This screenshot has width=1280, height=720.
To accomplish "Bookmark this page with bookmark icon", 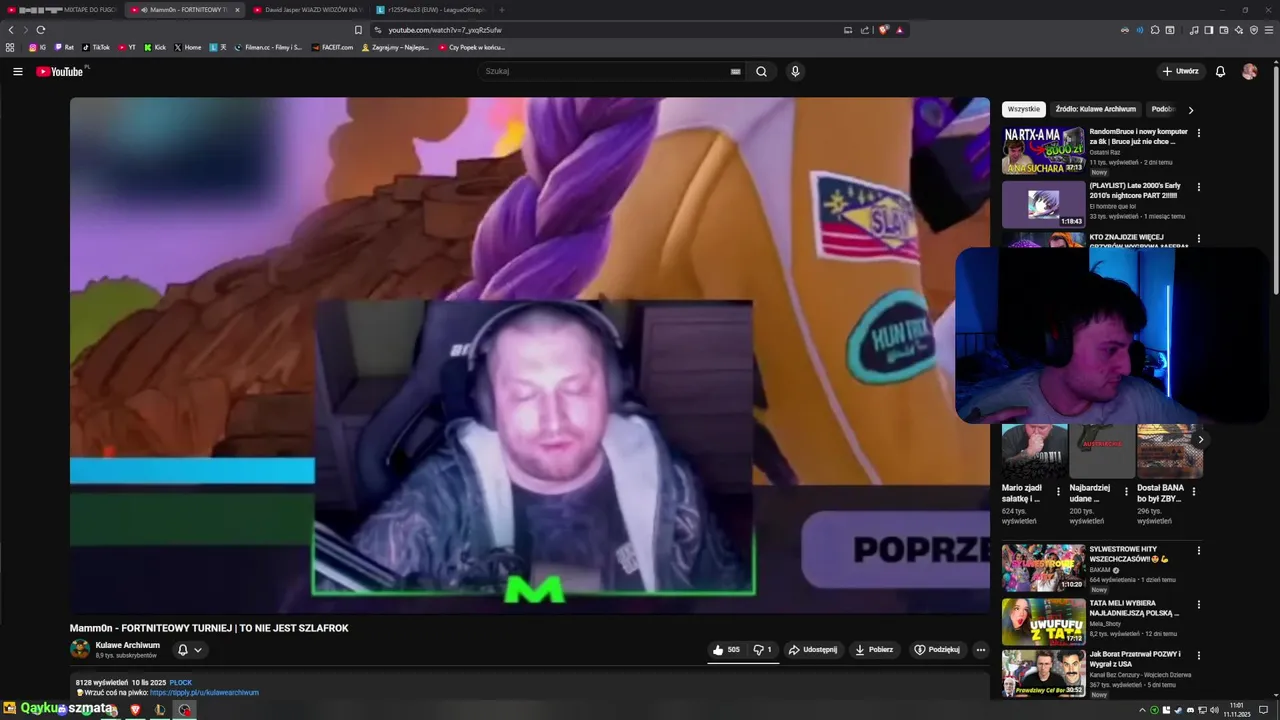I will pyautogui.click(x=358, y=30).
